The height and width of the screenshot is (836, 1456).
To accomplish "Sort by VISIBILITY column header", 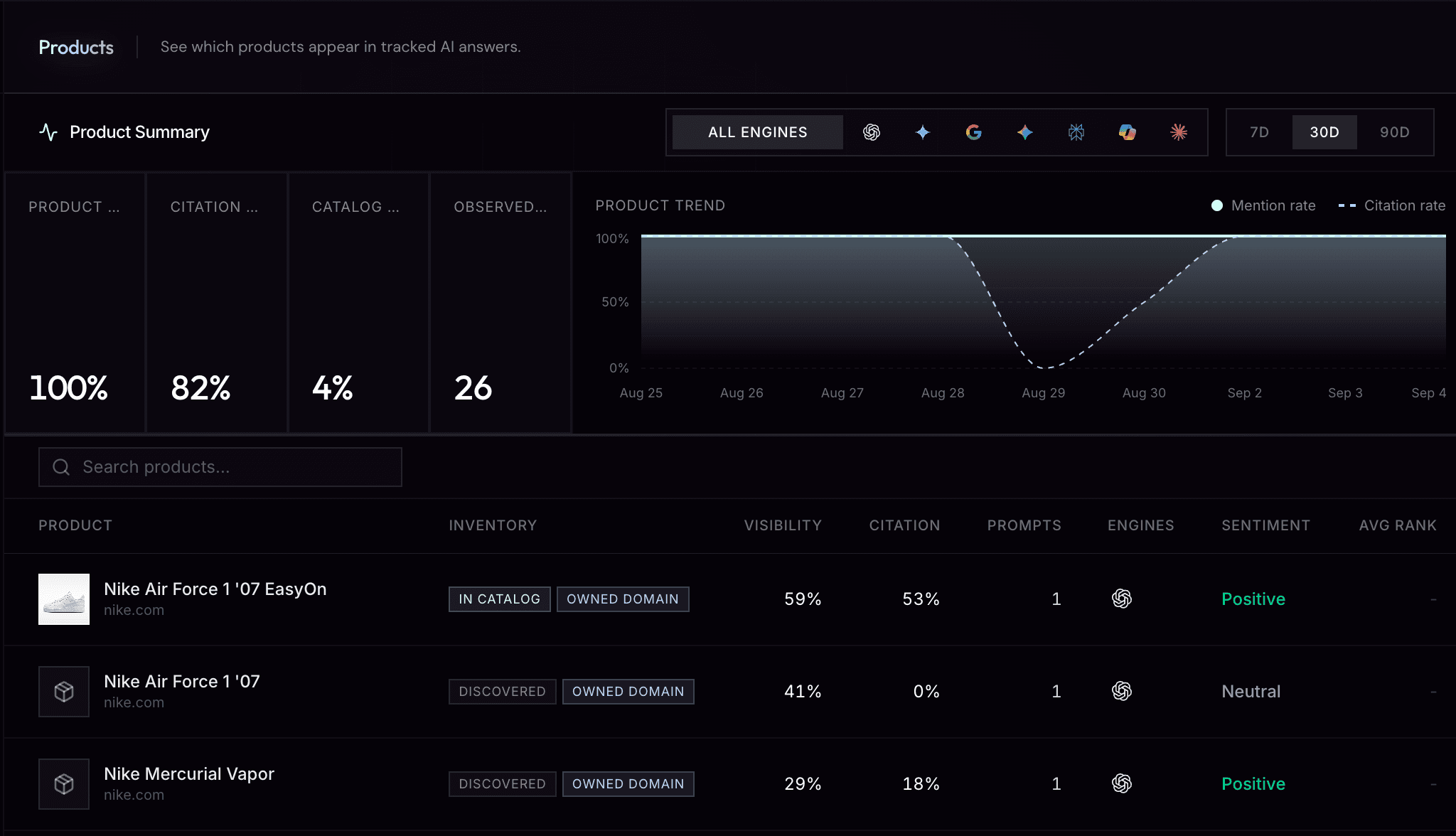I will 783,525.
